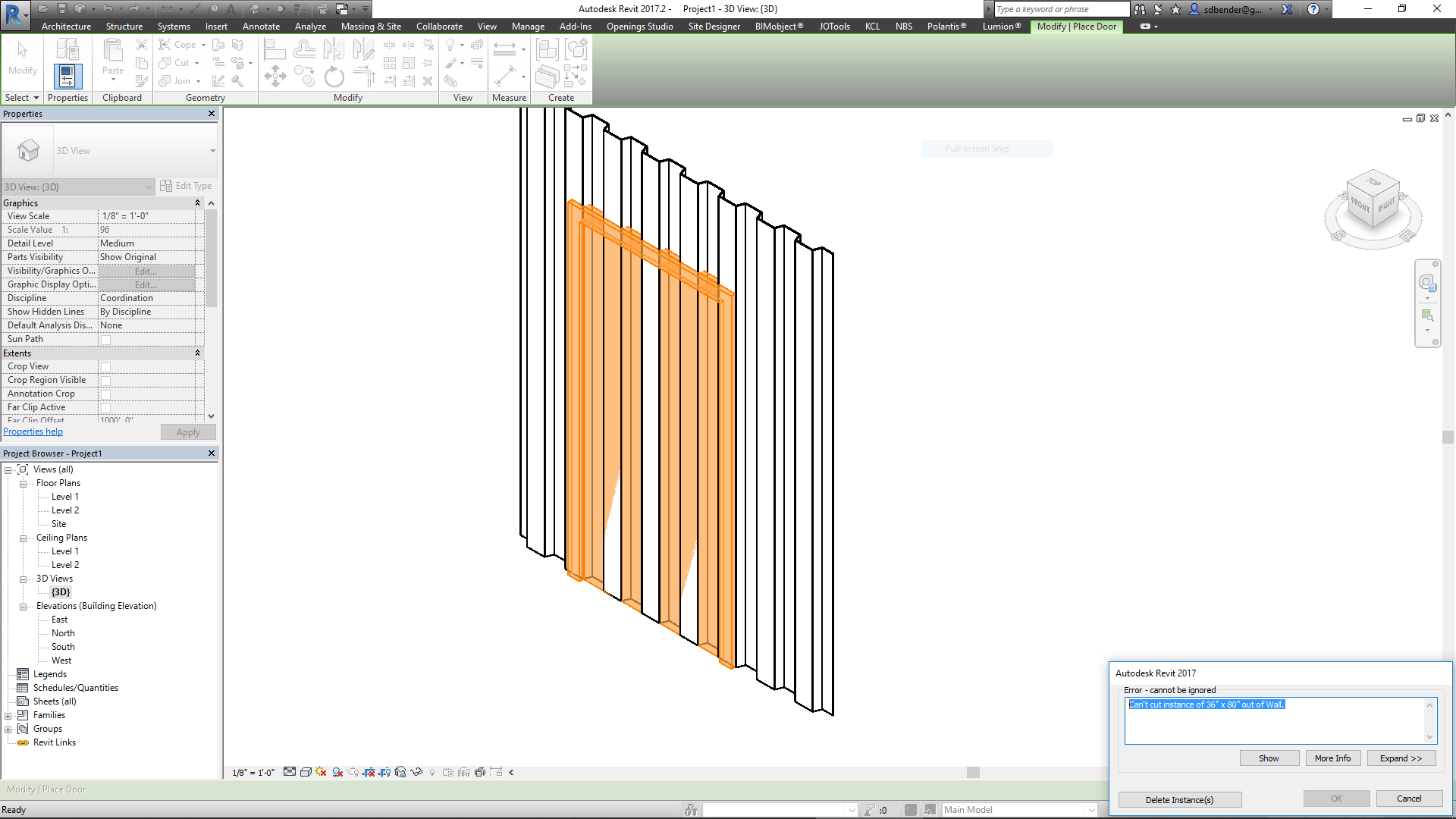Open the Properties help link
Viewport: 1456px width, 819px height.
click(x=33, y=431)
